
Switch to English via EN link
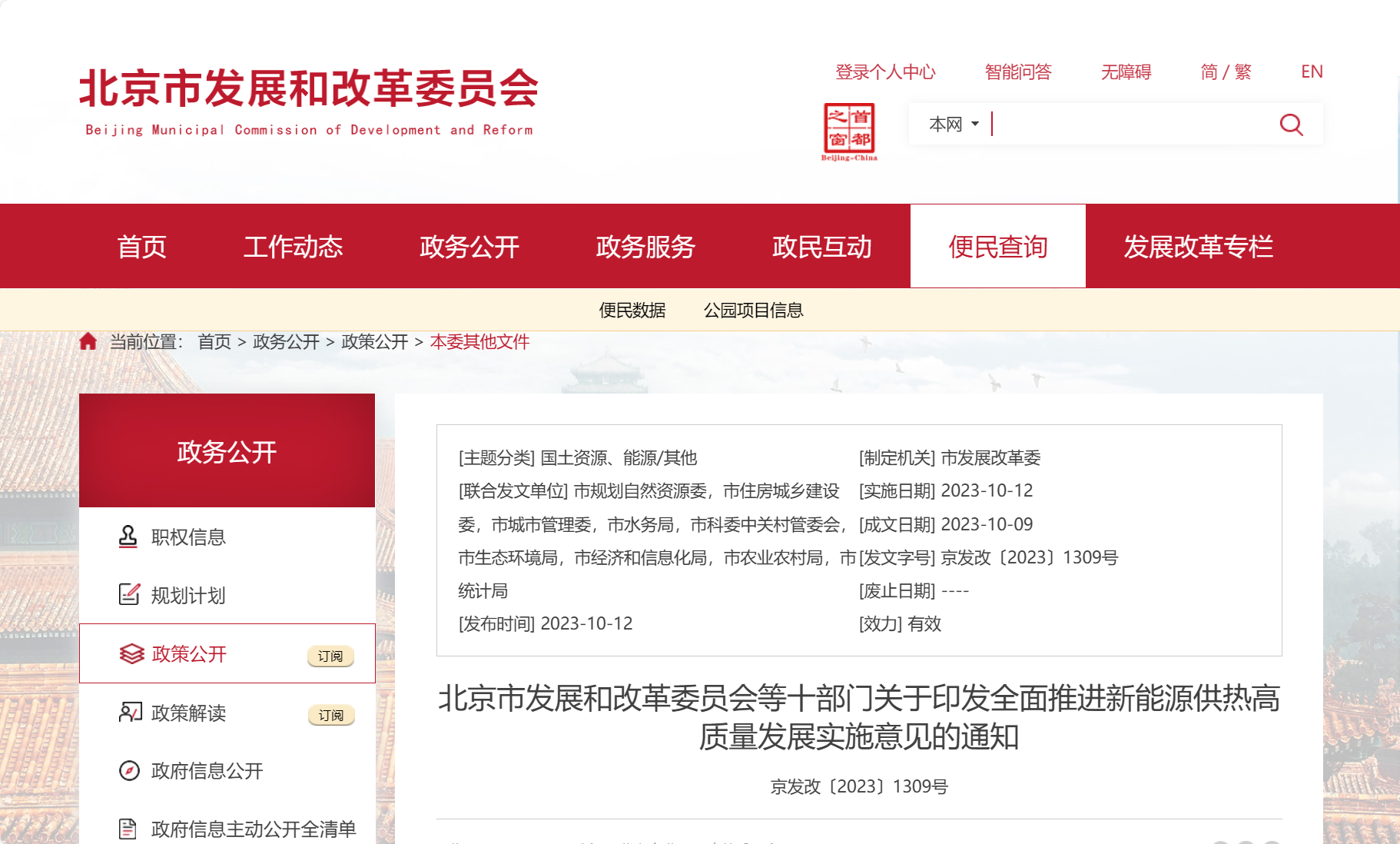coord(1311,72)
